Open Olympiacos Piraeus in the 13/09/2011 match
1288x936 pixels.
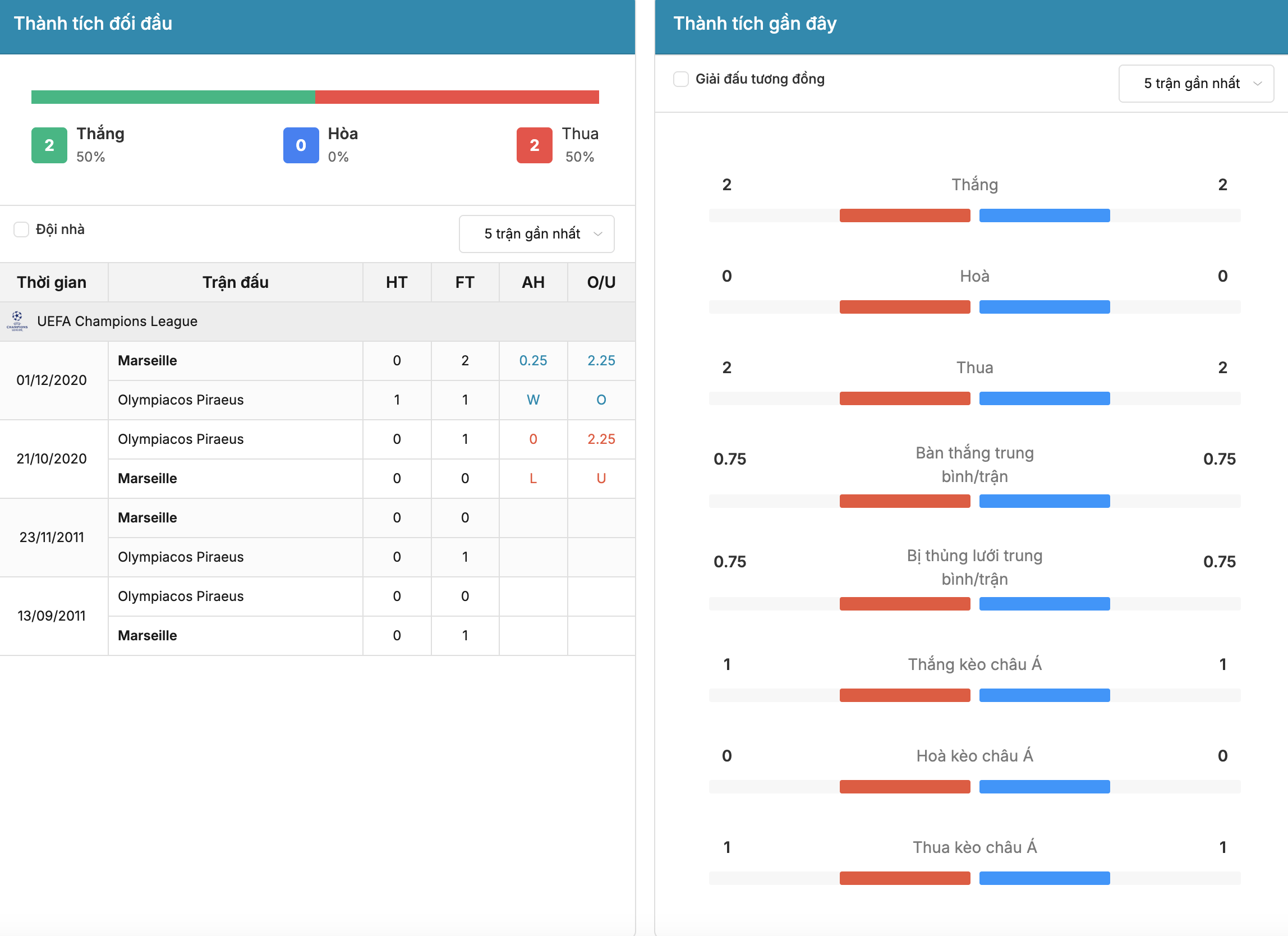click(x=181, y=596)
